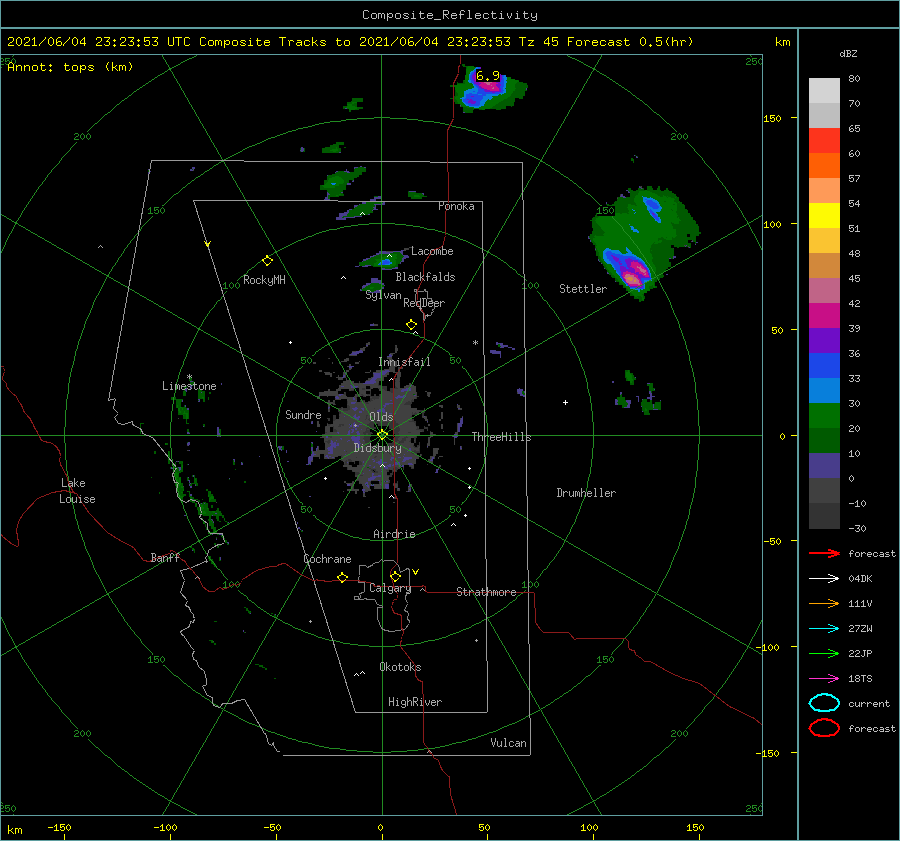Click the dBZ scale heading
900x841 pixels.
click(x=848, y=54)
